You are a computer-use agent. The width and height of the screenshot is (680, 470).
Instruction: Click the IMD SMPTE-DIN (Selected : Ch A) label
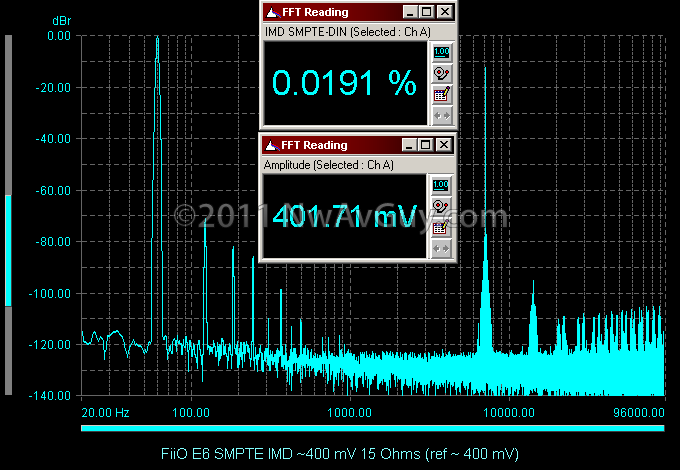point(348,32)
